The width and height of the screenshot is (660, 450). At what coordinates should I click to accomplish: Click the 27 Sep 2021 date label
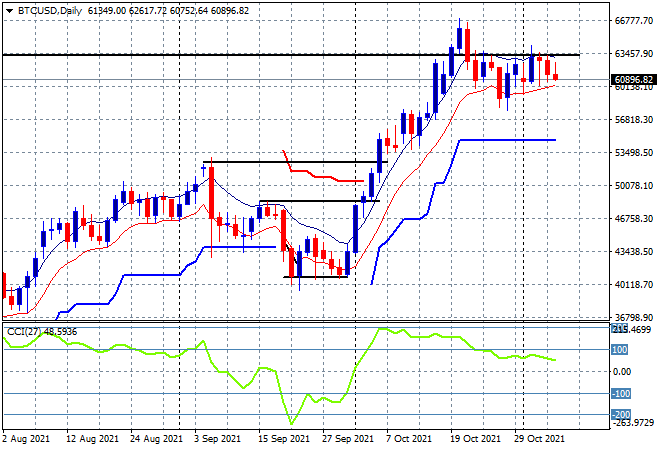point(348,439)
